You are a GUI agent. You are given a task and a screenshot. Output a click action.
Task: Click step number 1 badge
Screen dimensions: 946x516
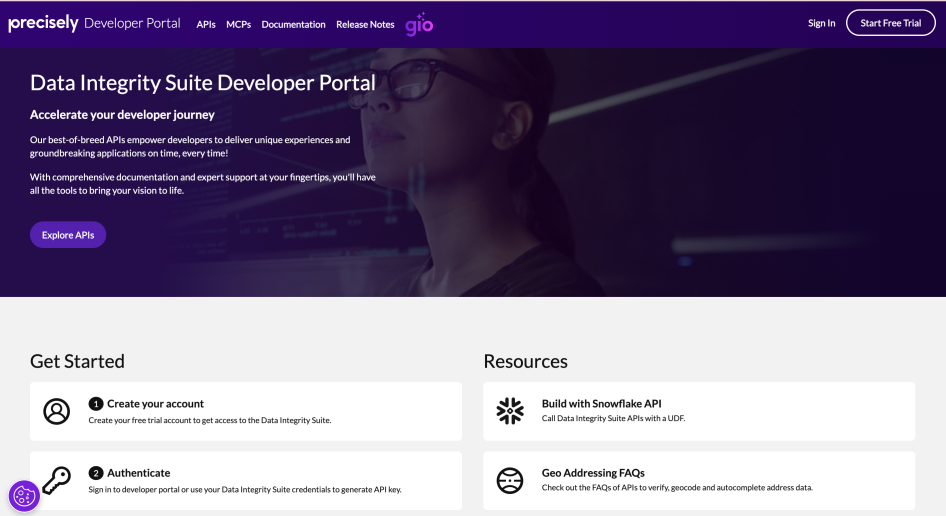(x=96, y=404)
